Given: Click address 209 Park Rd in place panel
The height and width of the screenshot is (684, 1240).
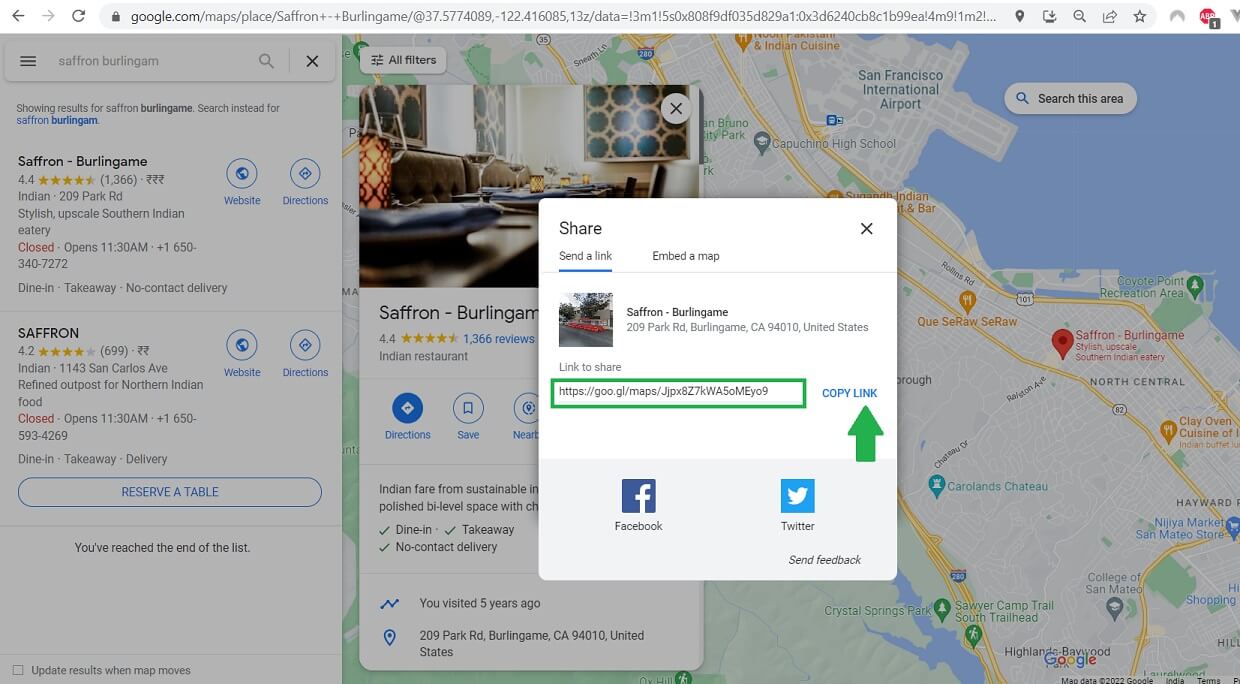Looking at the screenshot, I should pos(532,643).
